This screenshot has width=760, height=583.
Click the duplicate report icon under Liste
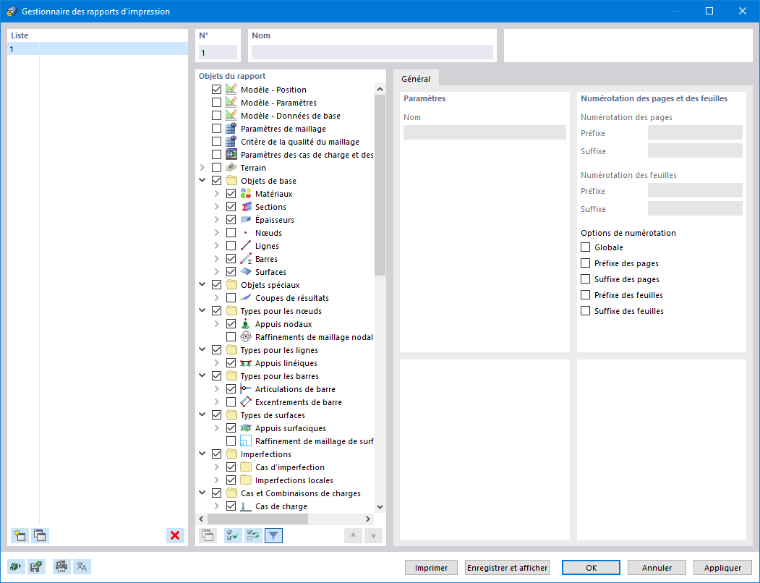point(40,535)
